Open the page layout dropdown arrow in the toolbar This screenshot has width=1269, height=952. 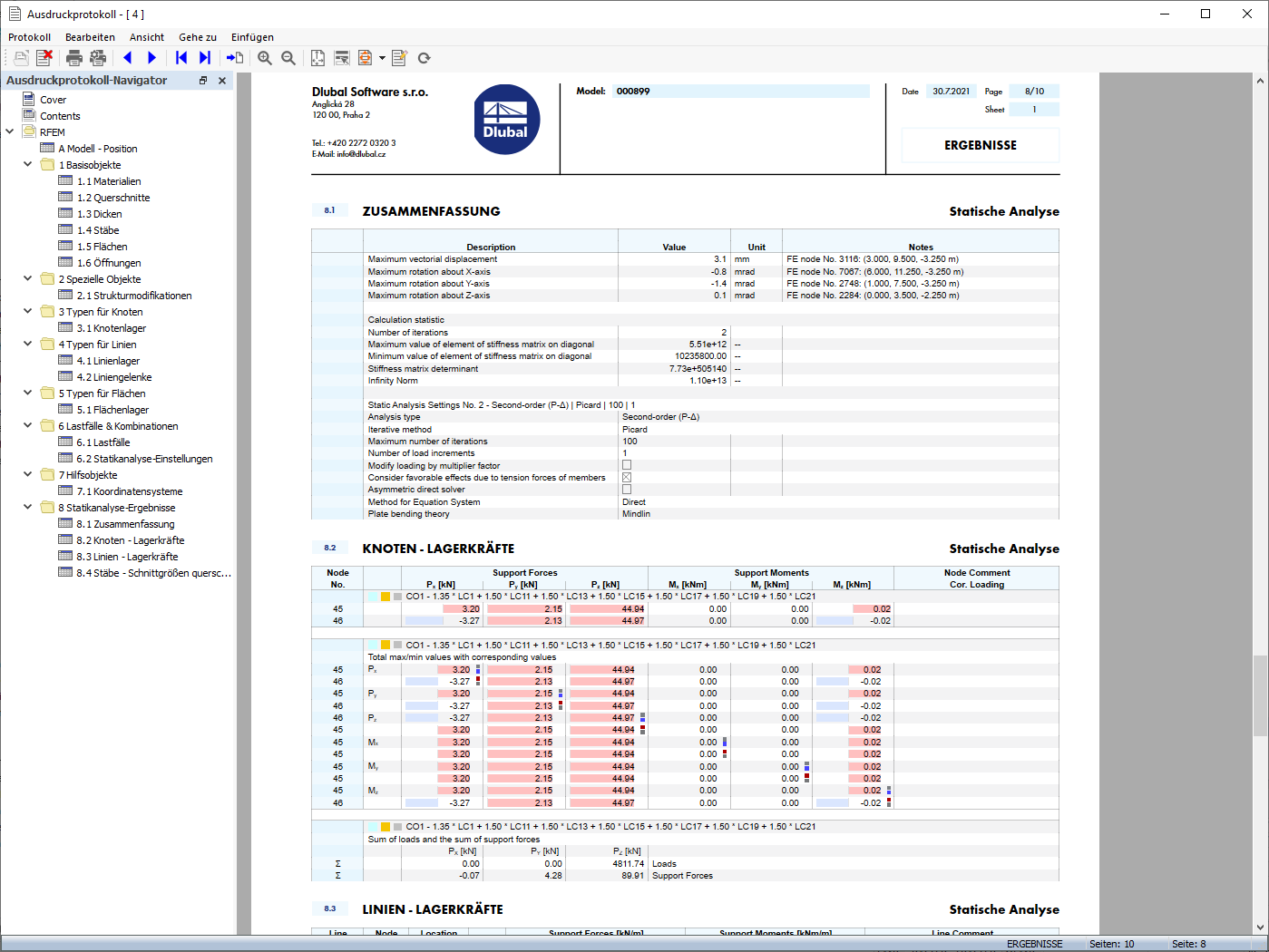[x=382, y=58]
